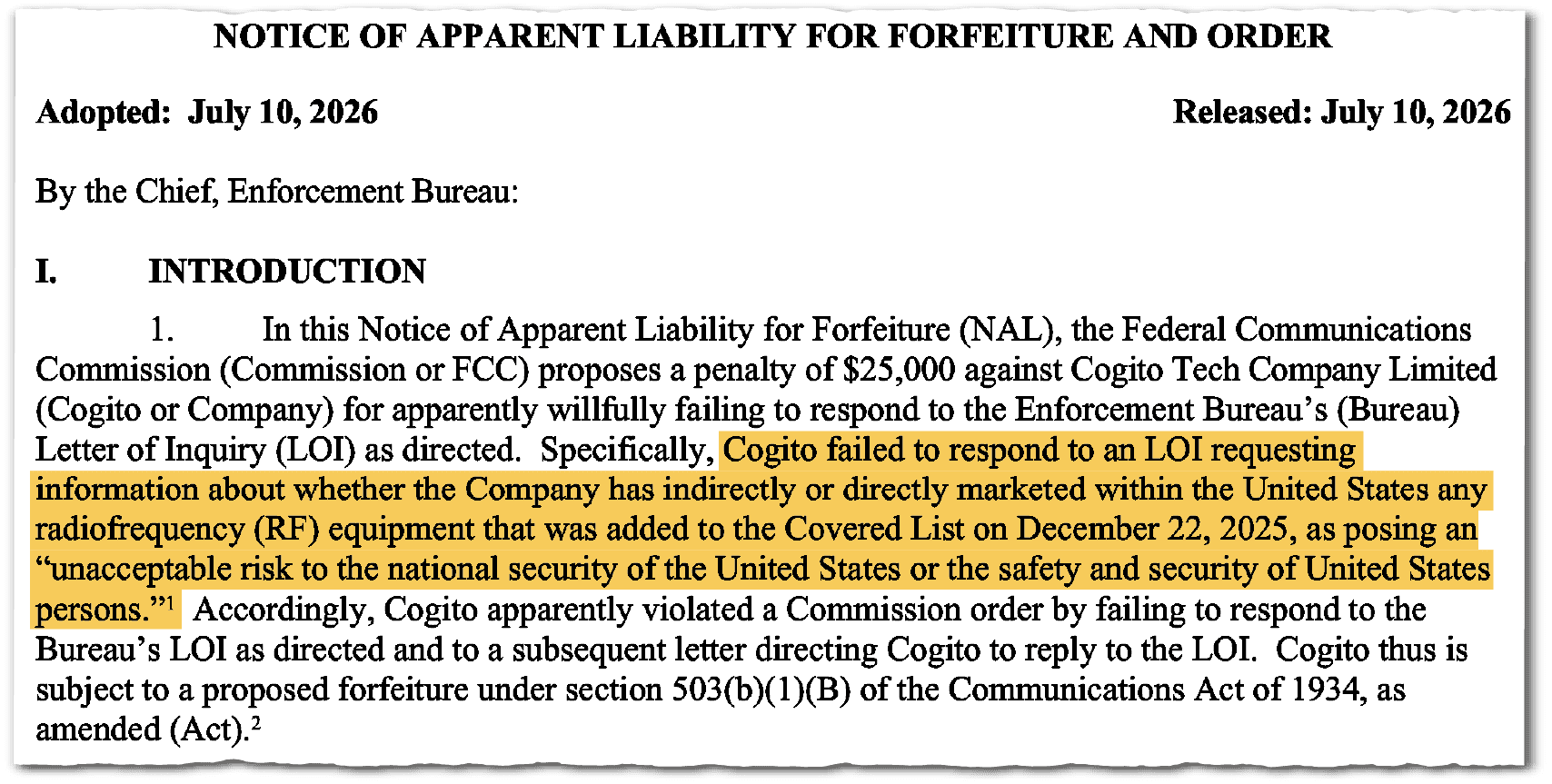The width and height of the screenshot is (1552, 784).
Task: Click the highlighted words "unacceptable risk"
Action: pyautogui.click(x=171, y=570)
